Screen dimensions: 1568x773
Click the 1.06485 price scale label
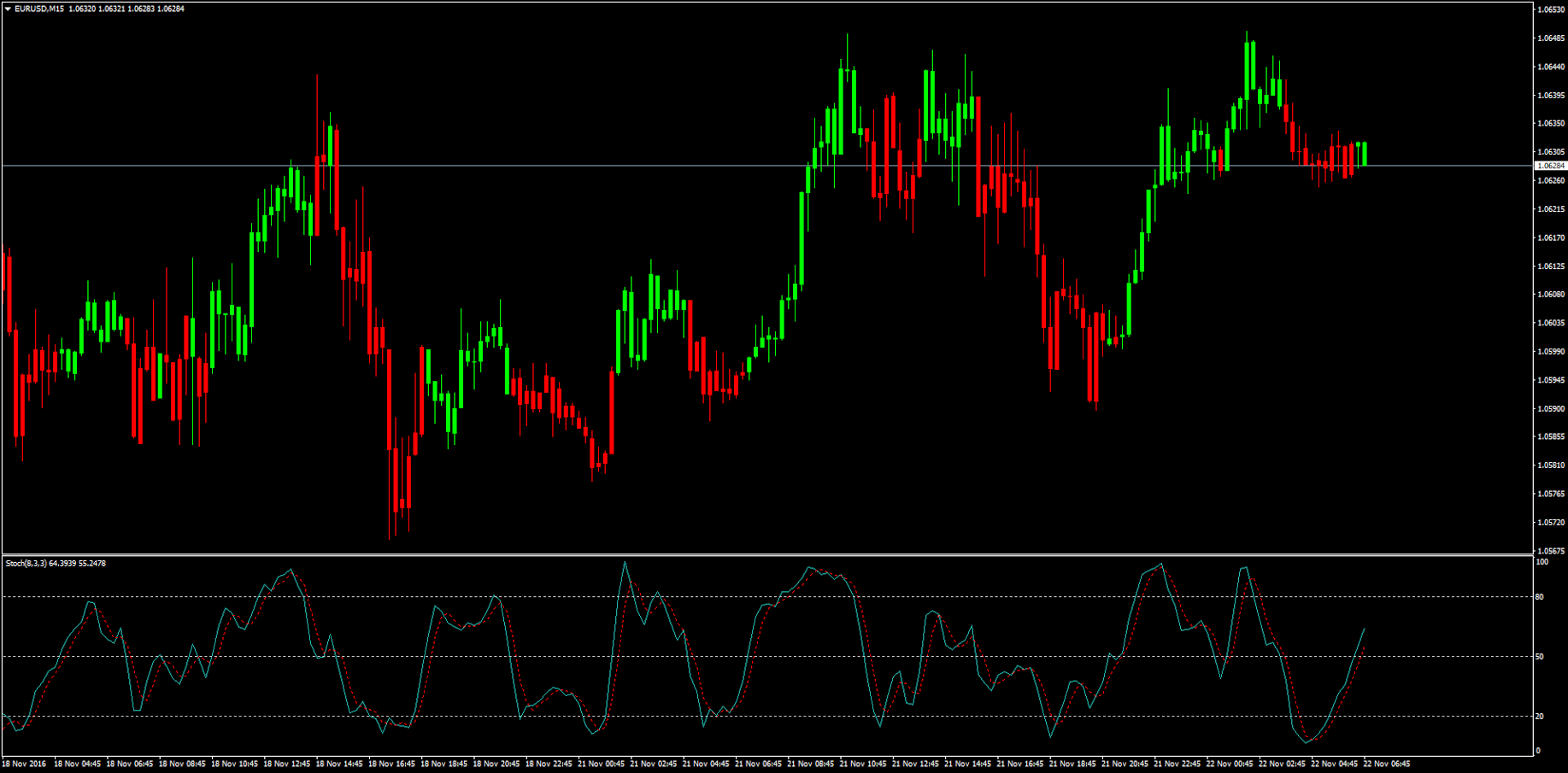click(1551, 38)
